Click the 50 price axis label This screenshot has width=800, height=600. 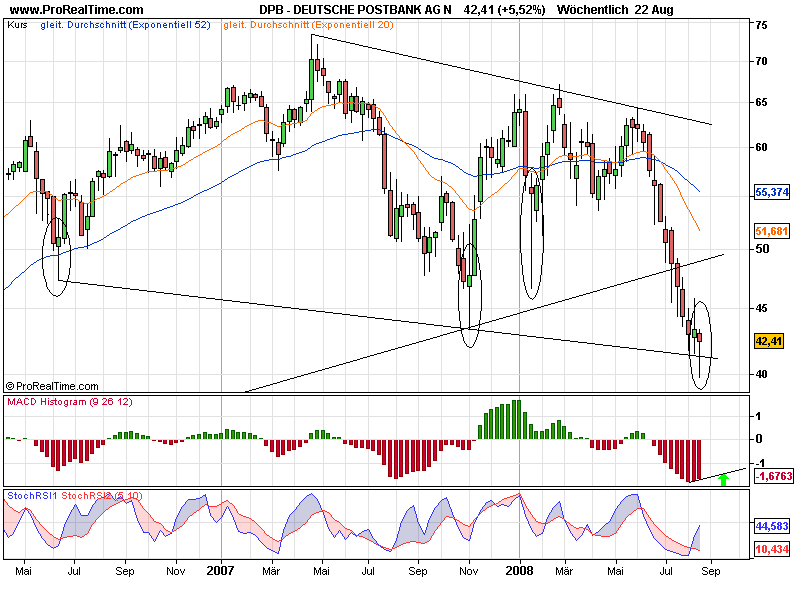click(761, 249)
